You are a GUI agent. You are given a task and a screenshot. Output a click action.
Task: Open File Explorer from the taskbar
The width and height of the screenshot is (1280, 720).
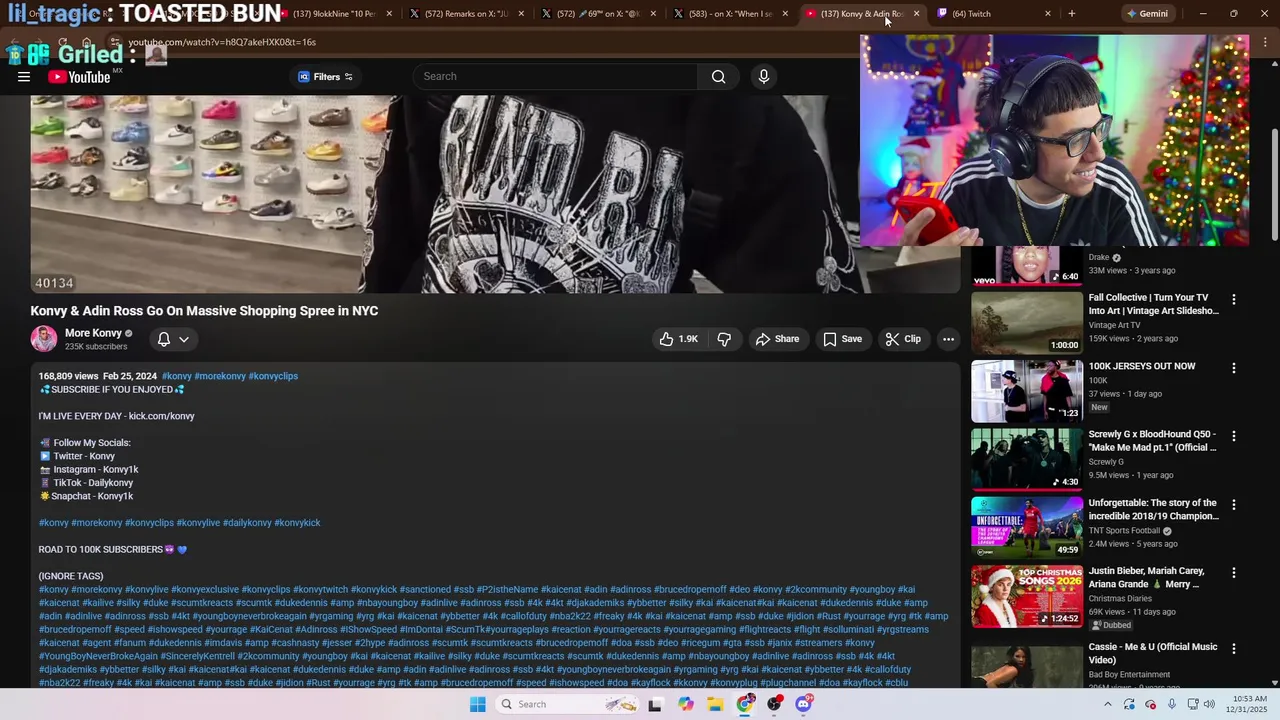(x=715, y=704)
